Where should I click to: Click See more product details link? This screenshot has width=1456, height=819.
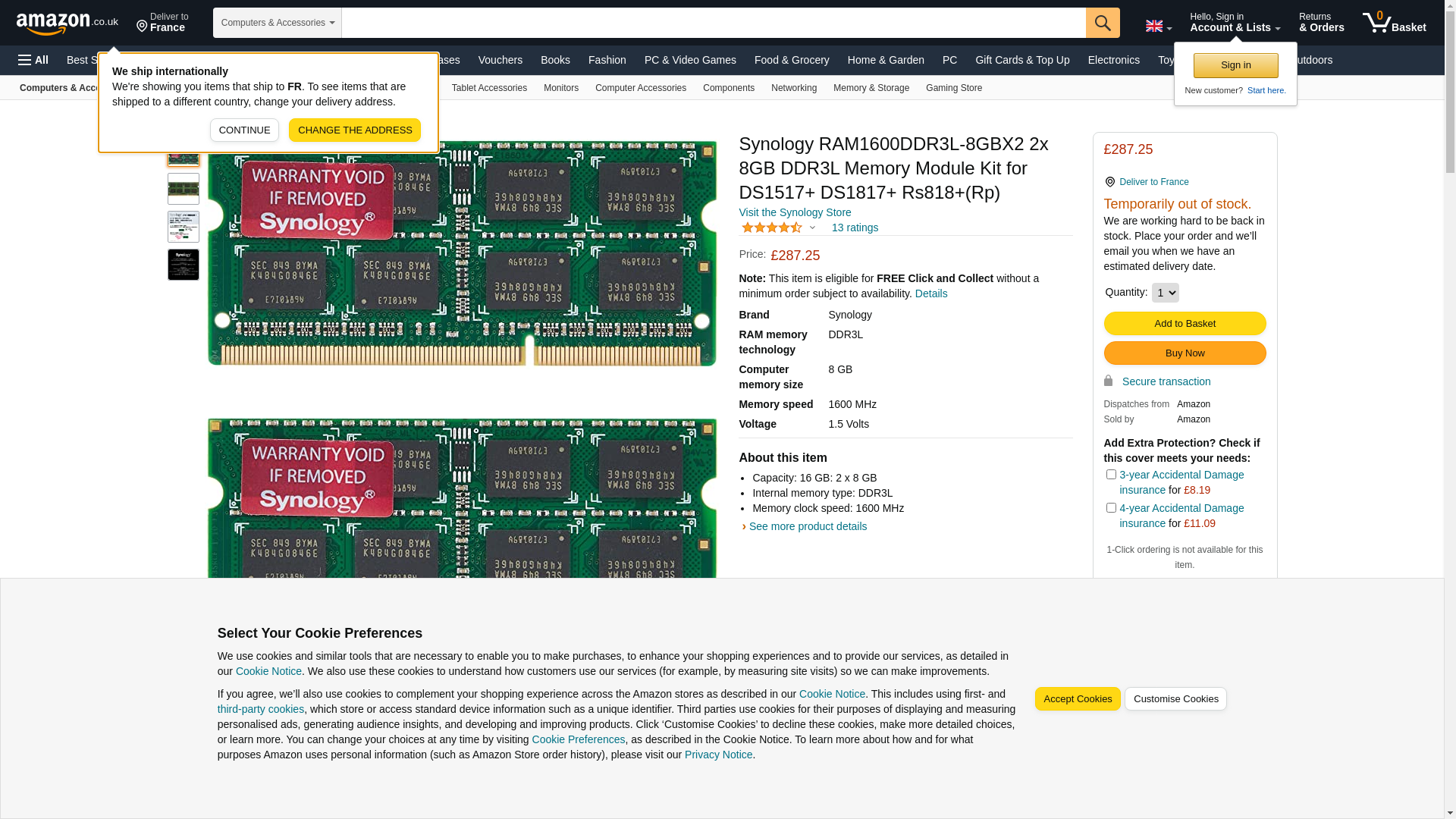(807, 526)
